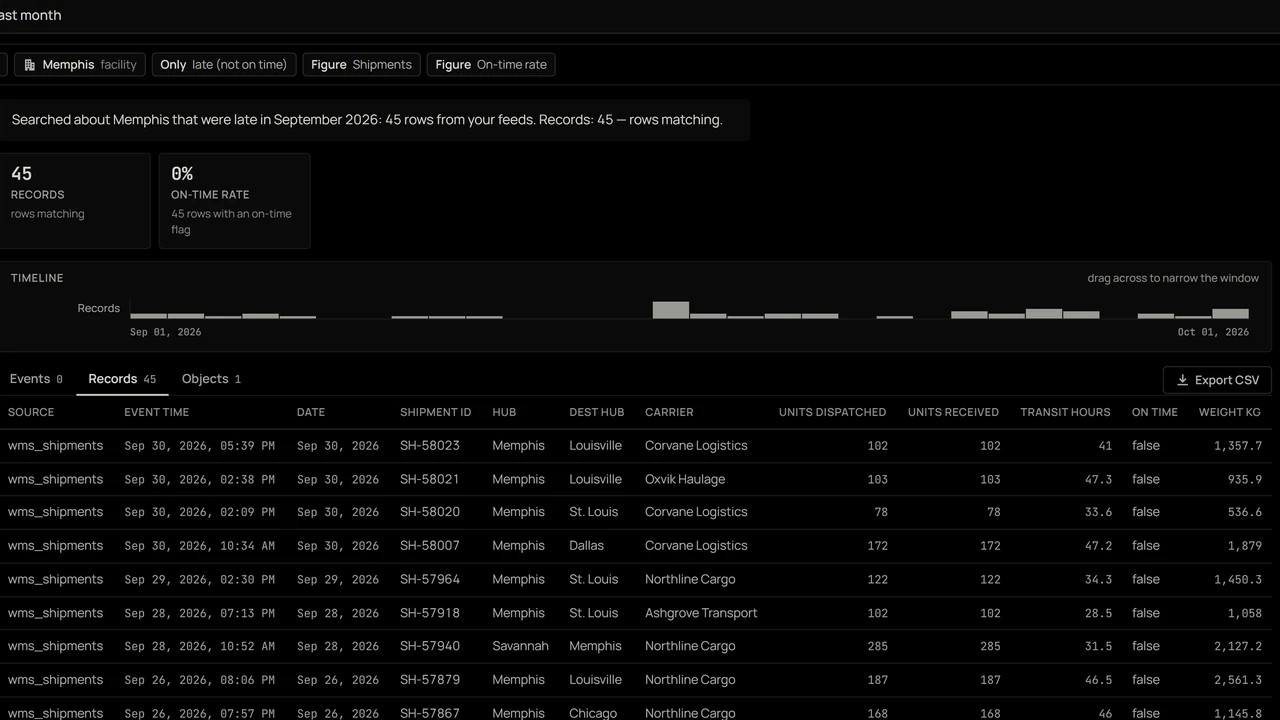Click the timeline start label Sep 01, 2026
1280x720 pixels.
pyautogui.click(x=165, y=332)
